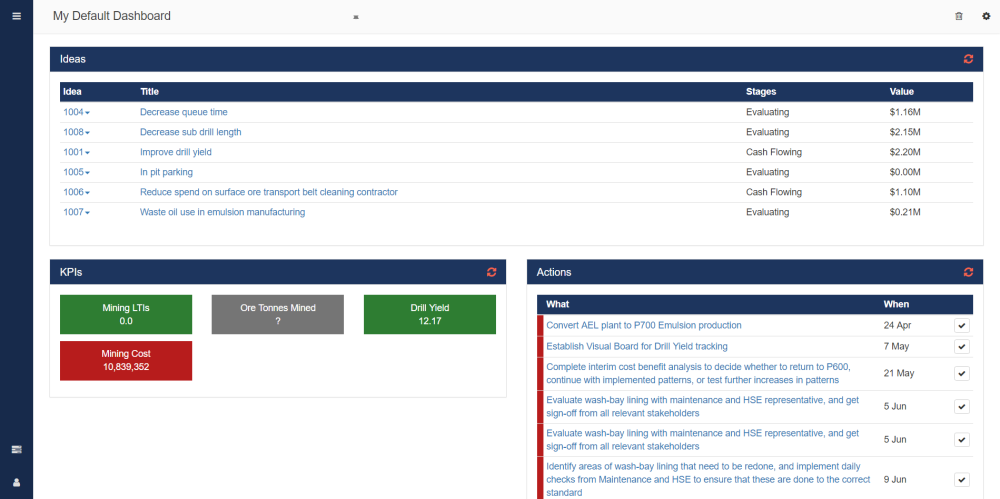Screen dimensions: 1000x499
Task: Click the grey Ore Tonnes Mined tile
Action: coord(277,315)
